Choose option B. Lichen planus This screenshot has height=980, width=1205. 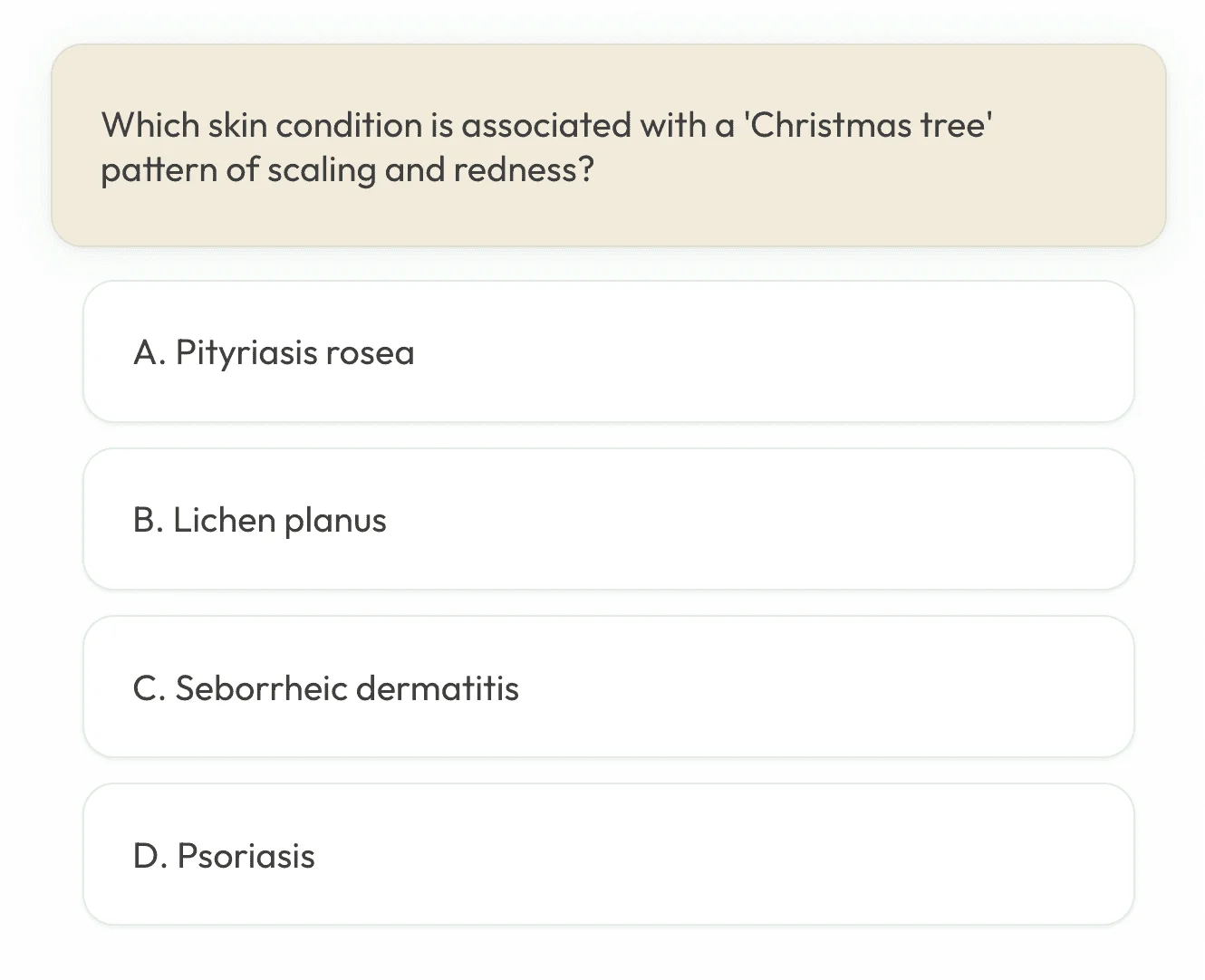[x=608, y=519]
